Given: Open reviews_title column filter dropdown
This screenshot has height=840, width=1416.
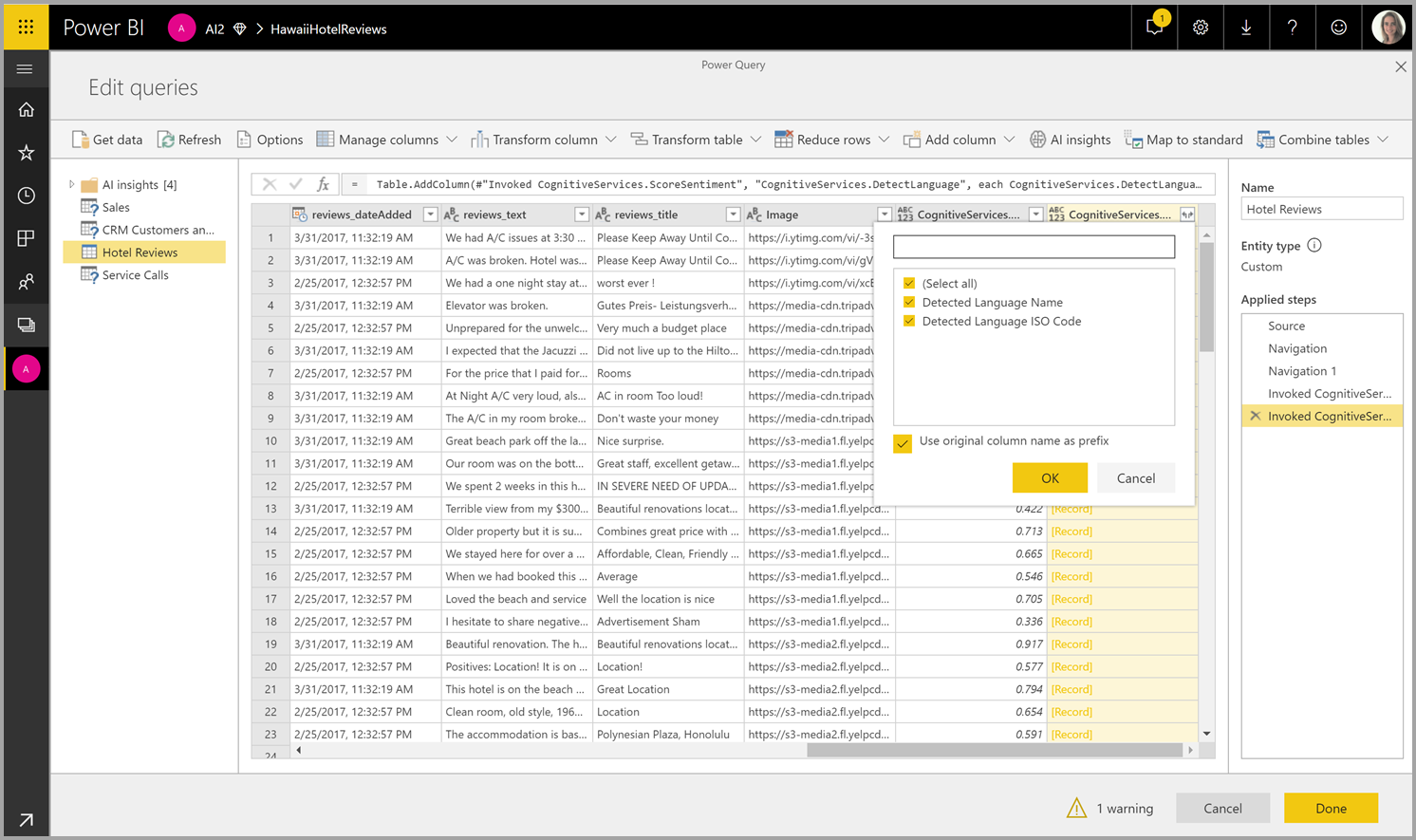Looking at the screenshot, I should click(733, 215).
